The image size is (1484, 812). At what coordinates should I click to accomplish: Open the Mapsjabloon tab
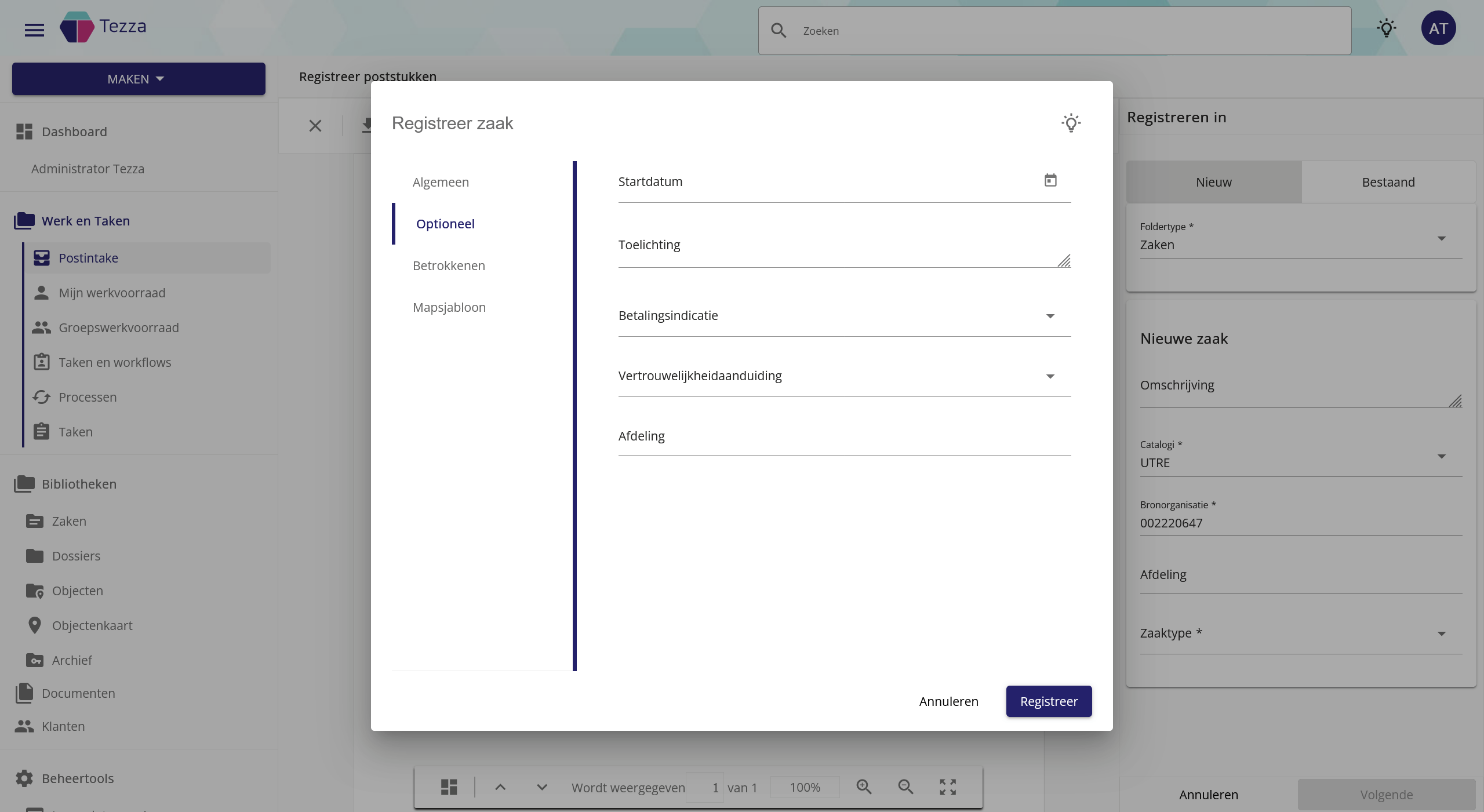click(x=449, y=307)
